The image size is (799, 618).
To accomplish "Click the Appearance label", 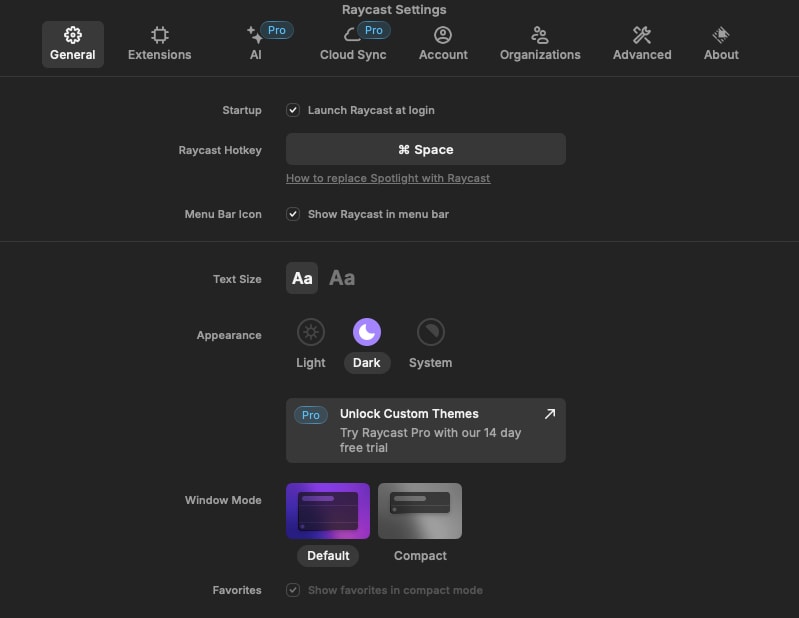I will pos(229,335).
